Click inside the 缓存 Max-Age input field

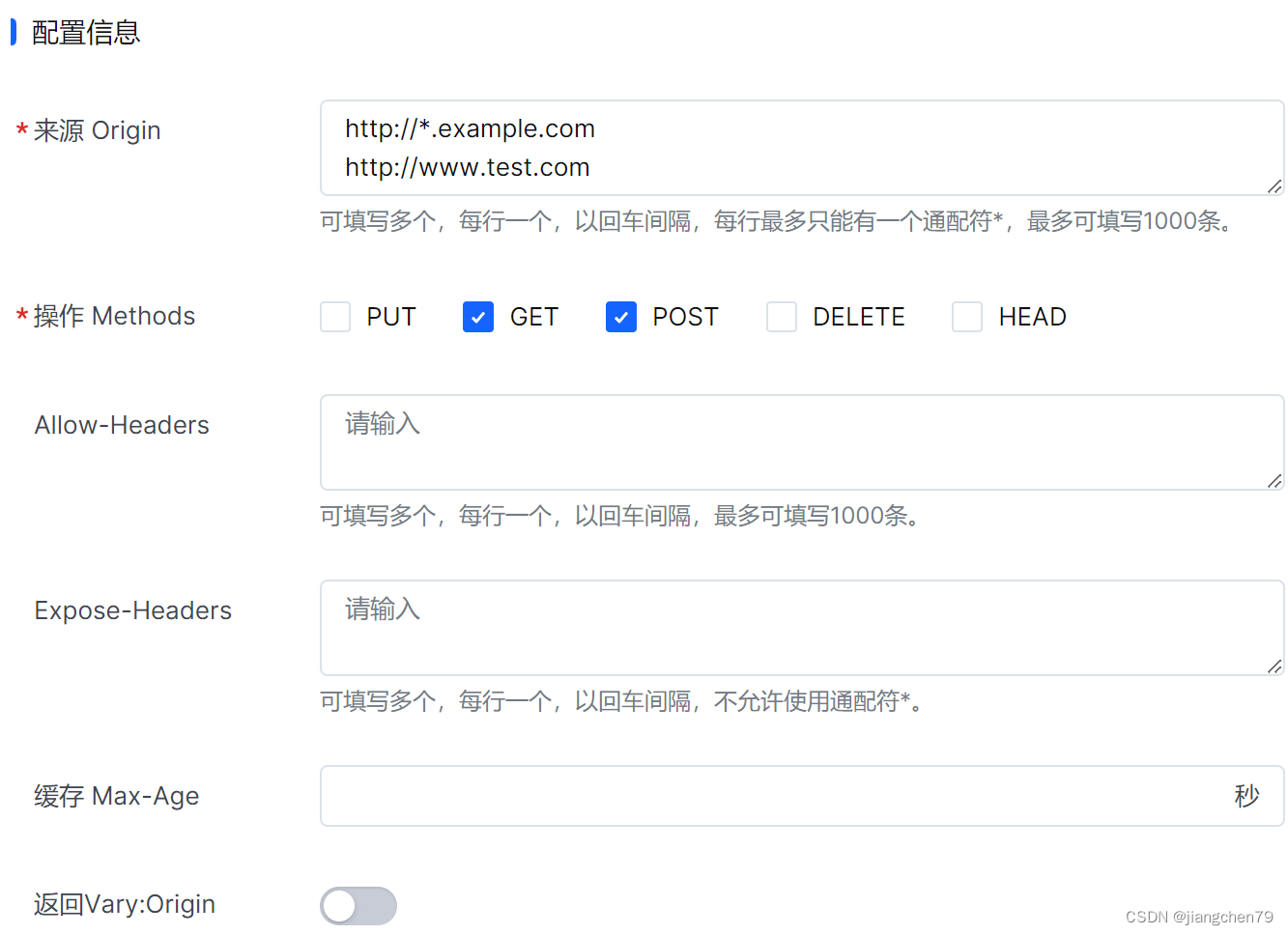676,796
